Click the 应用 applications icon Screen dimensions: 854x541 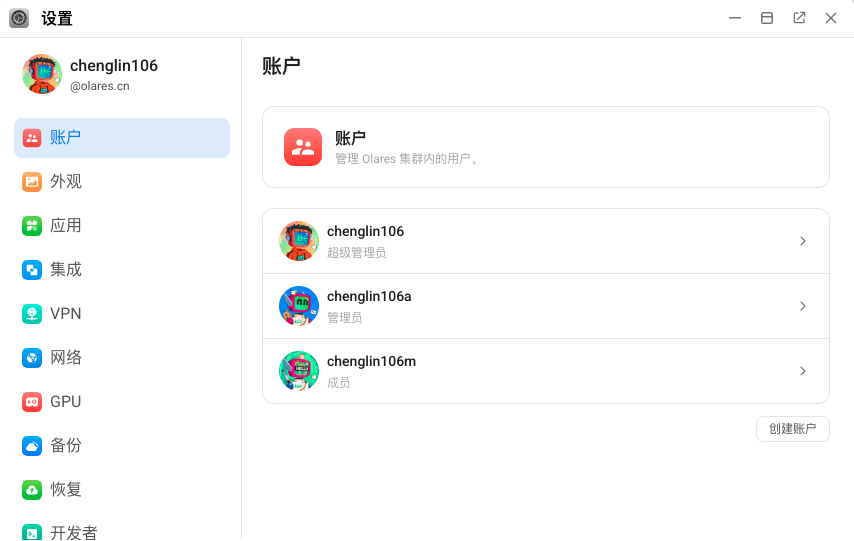pyautogui.click(x=32, y=226)
